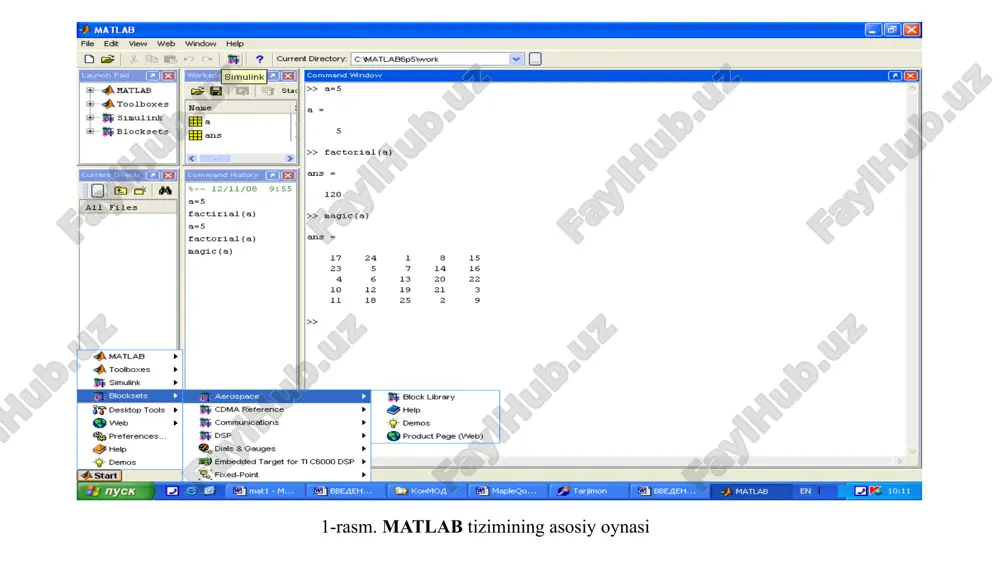Screen dimensions: 1000x562
Task: Open Desktop Tools submenu in Start menu
Action: tap(130, 410)
